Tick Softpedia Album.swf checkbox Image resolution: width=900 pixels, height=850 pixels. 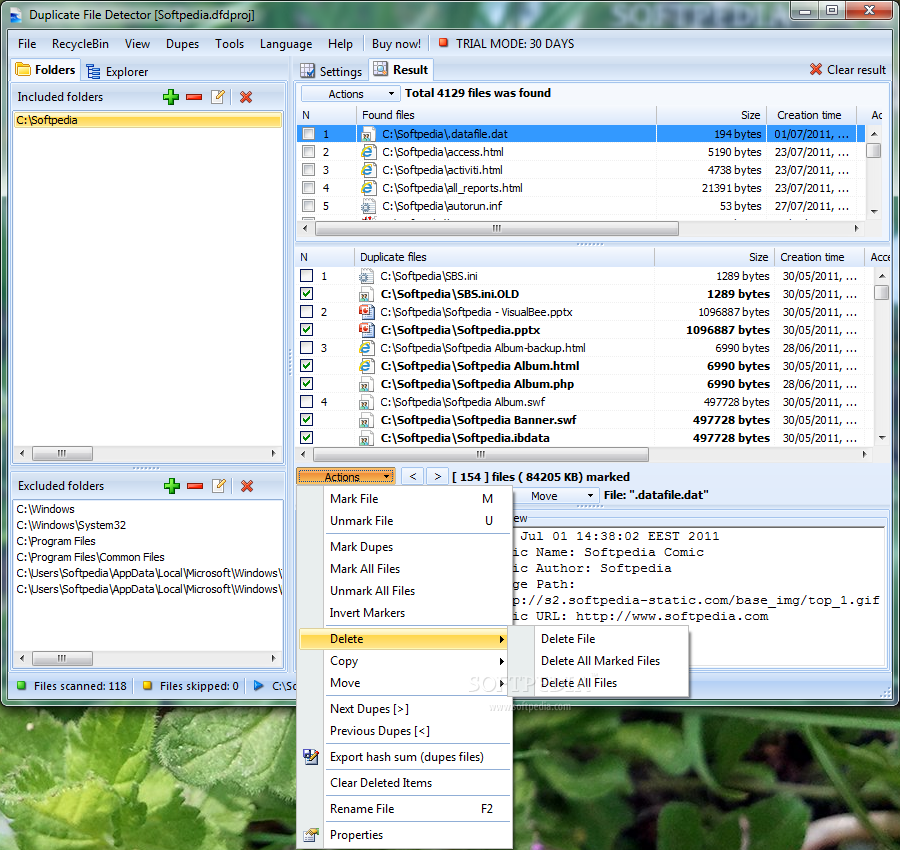click(307, 402)
